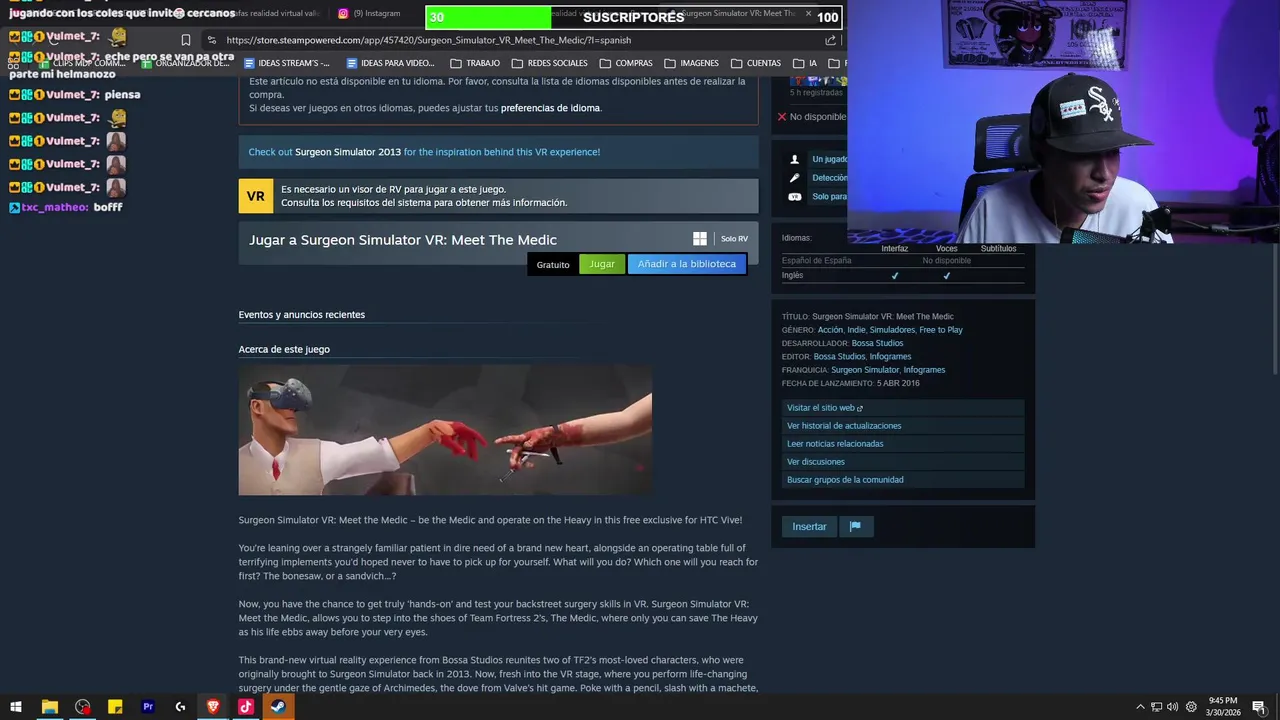Screen dimensions: 1280x720
Task: Click the Gratuito price label
Action: (553, 265)
